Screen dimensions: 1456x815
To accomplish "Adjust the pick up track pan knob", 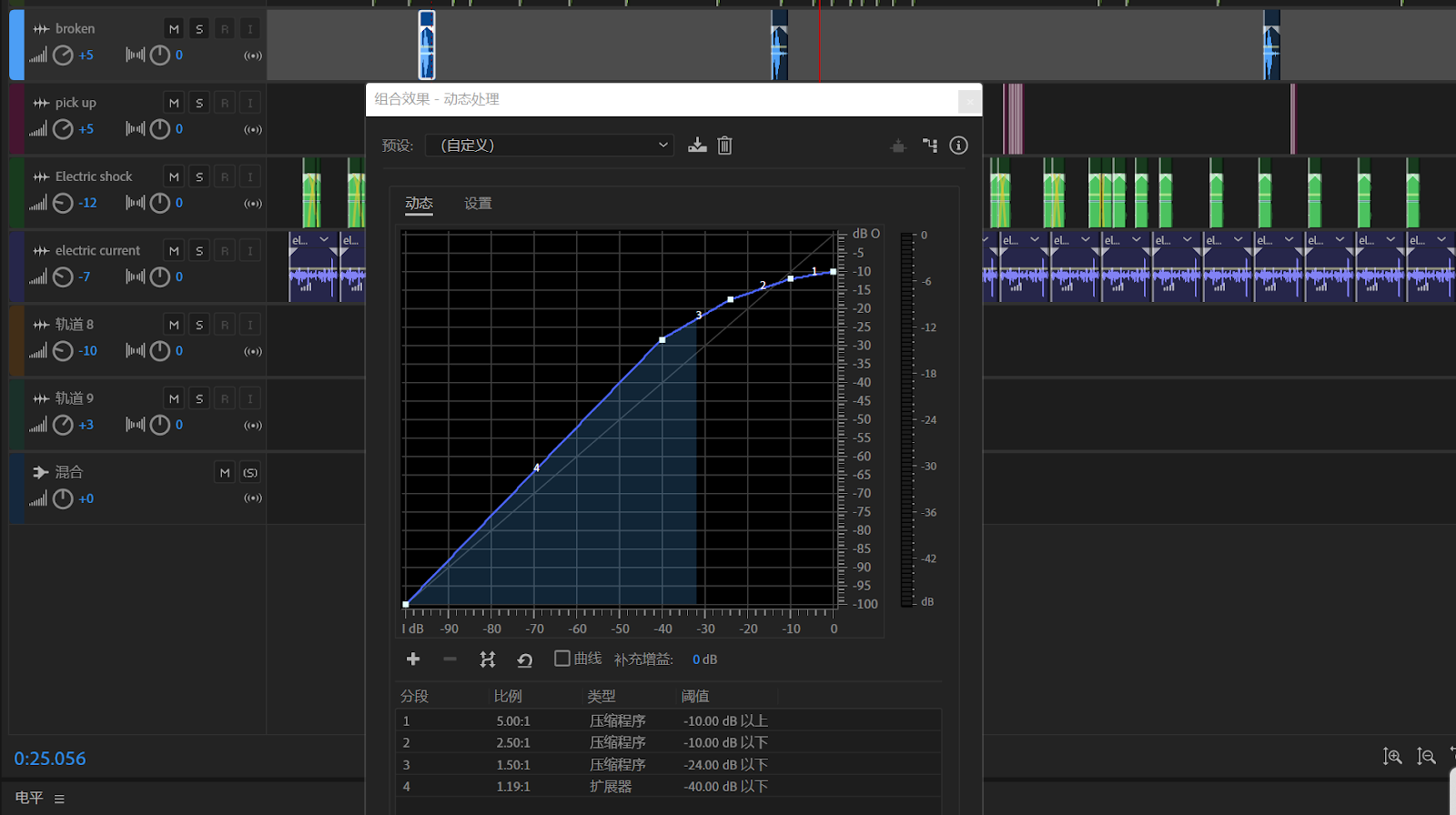I will [160, 129].
